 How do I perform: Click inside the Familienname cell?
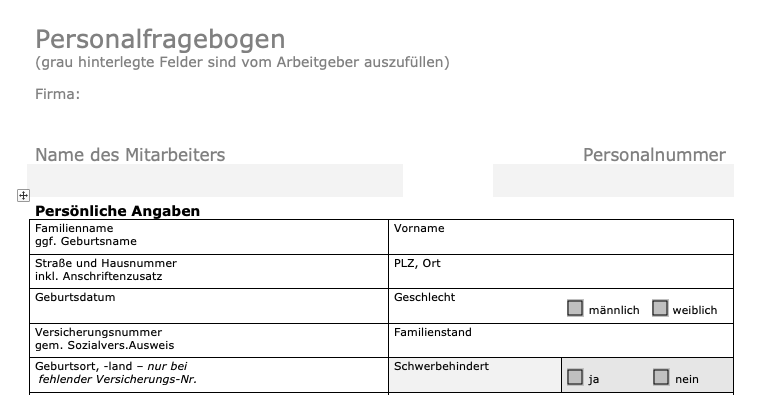(209, 237)
